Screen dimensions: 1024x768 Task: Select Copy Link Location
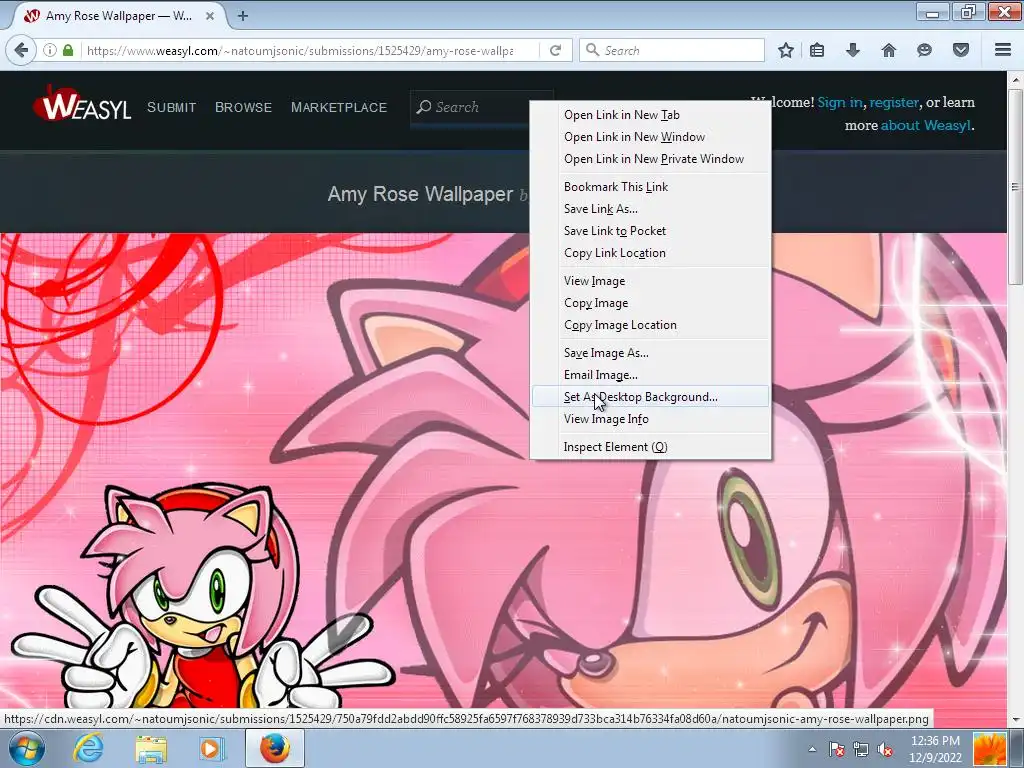pos(650,253)
